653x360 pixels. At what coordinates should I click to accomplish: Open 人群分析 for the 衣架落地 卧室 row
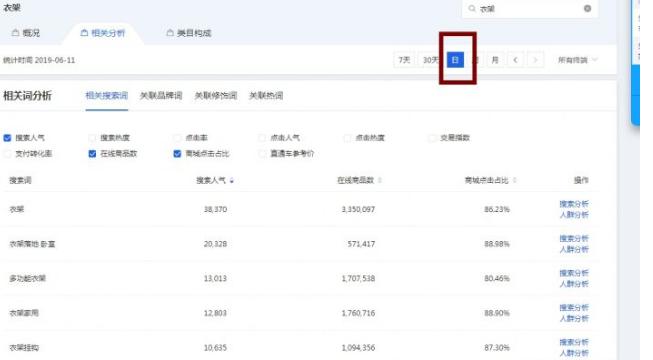tap(574, 249)
